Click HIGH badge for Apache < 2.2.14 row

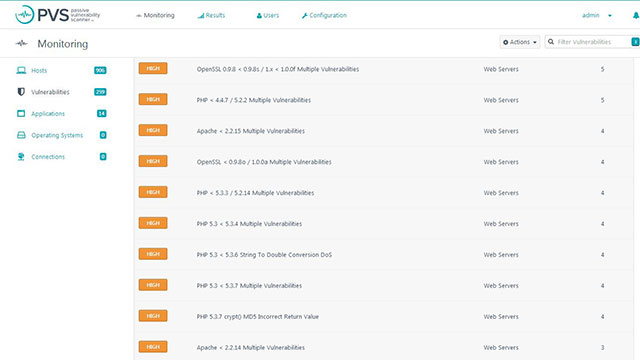tap(153, 347)
